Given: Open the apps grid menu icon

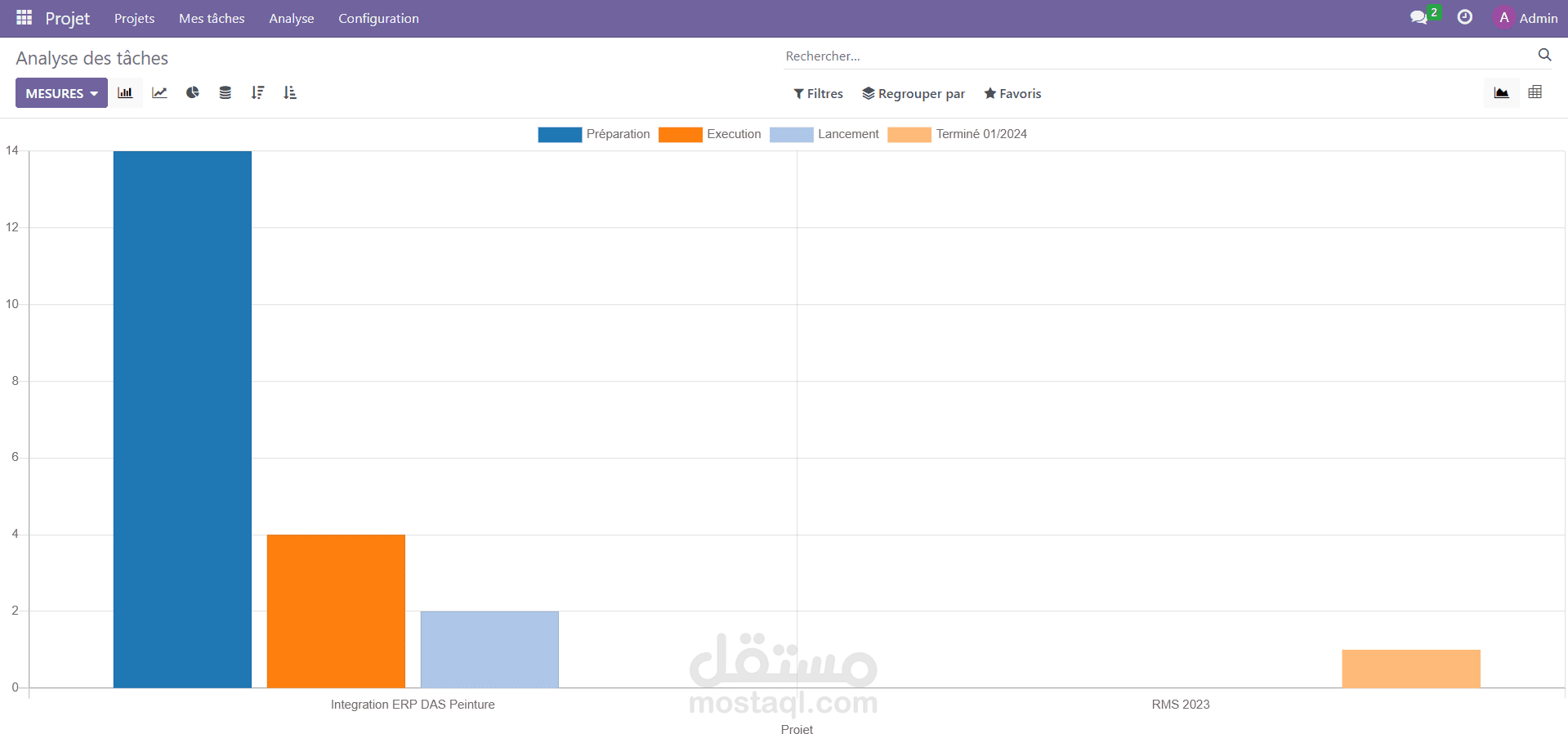Looking at the screenshot, I should coord(24,17).
